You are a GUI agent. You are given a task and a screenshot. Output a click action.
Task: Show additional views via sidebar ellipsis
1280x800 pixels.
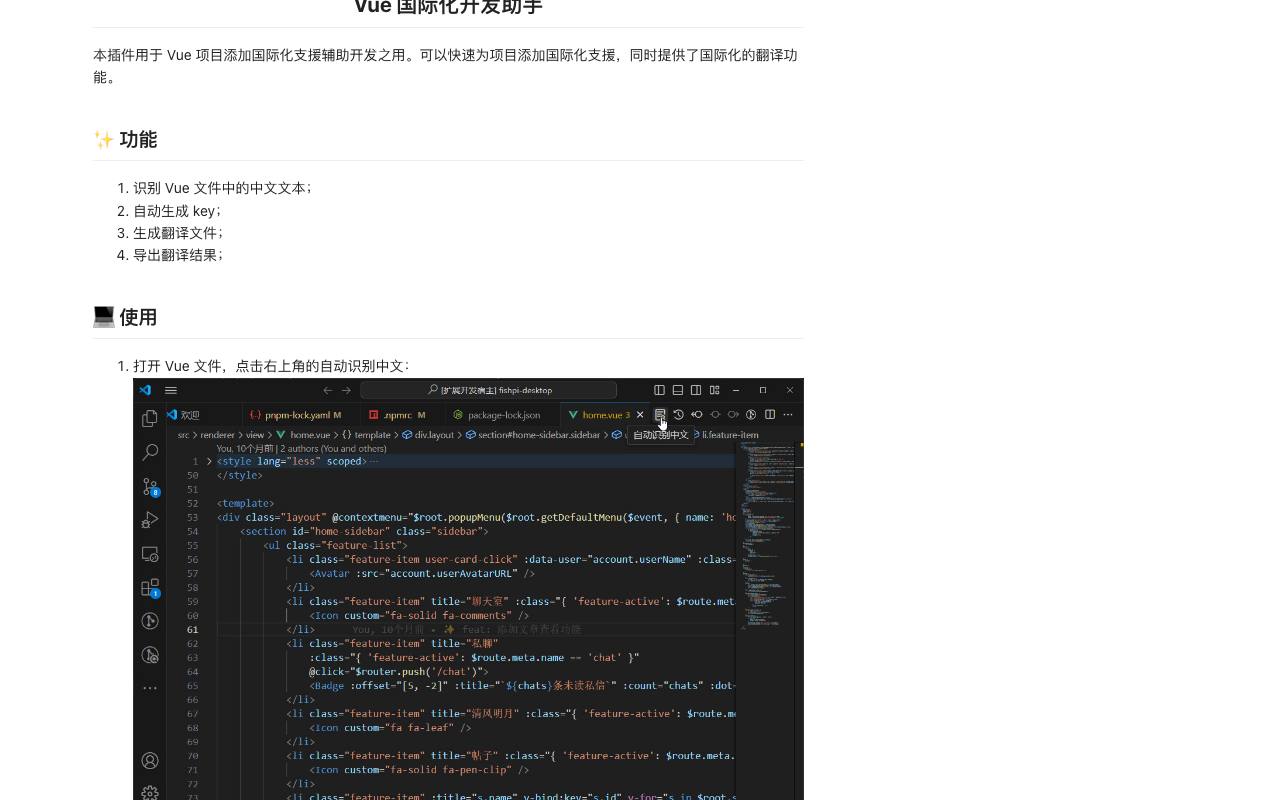click(x=150, y=688)
